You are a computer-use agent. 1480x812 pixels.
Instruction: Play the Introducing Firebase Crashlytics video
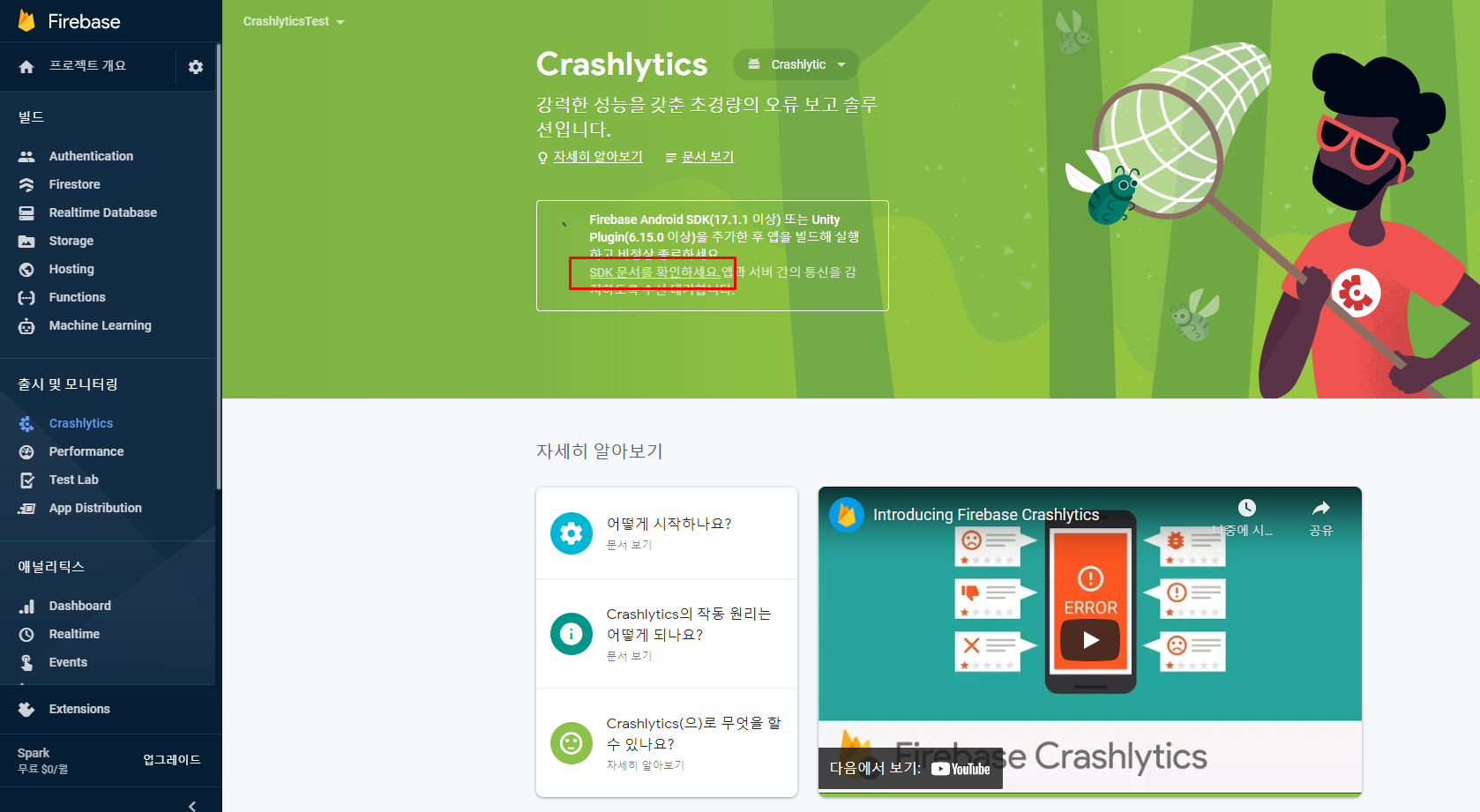coord(1090,640)
